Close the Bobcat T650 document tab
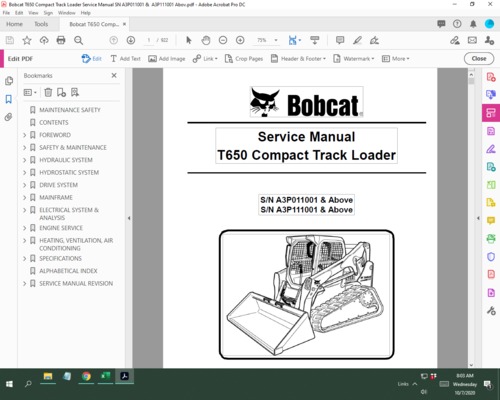500x400 pixels. pyautogui.click(x=124, y=24)
